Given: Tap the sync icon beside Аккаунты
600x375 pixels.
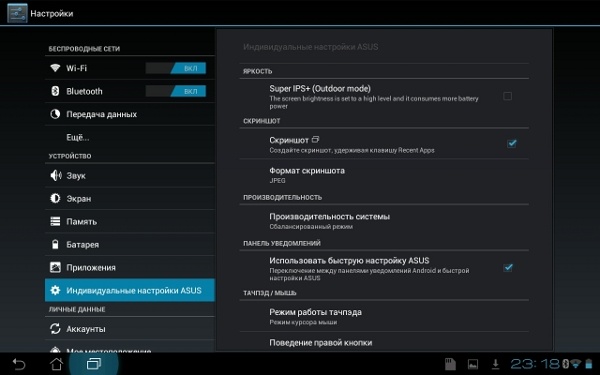Looking at the screenshot, I should click(55, 329).
